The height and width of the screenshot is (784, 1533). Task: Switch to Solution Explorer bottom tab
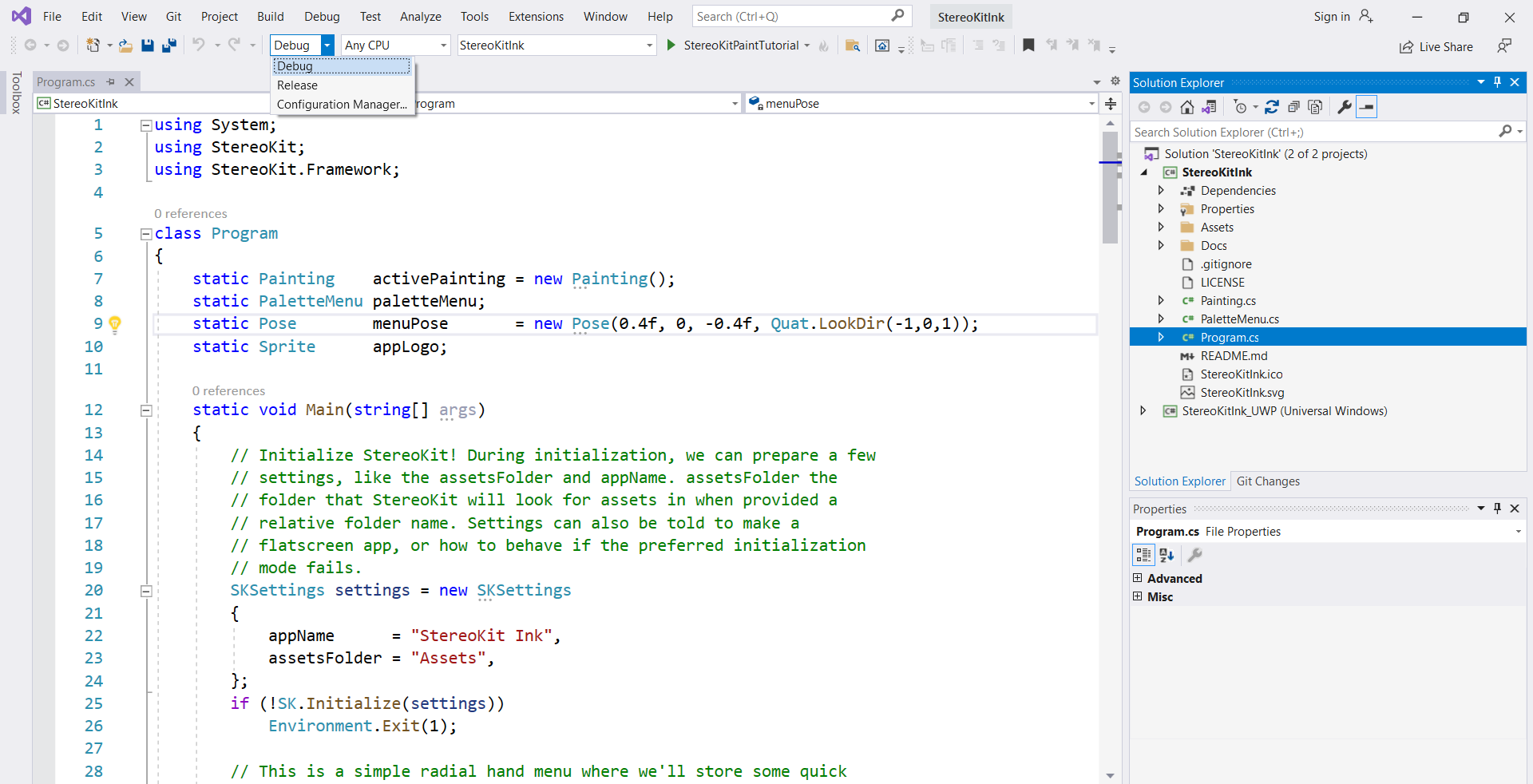pos(1179,481)
